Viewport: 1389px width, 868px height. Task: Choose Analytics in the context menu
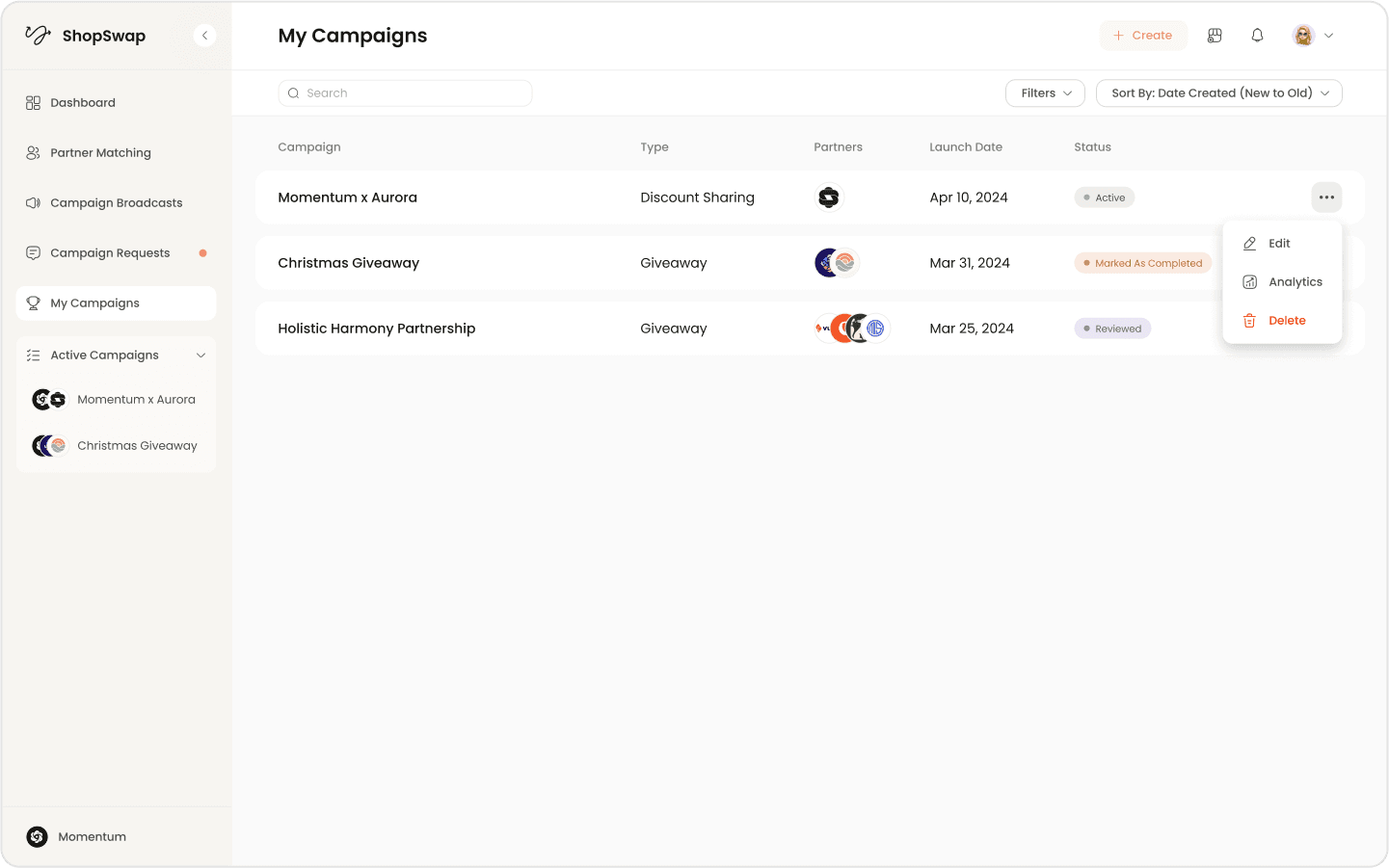point(1296,281)
